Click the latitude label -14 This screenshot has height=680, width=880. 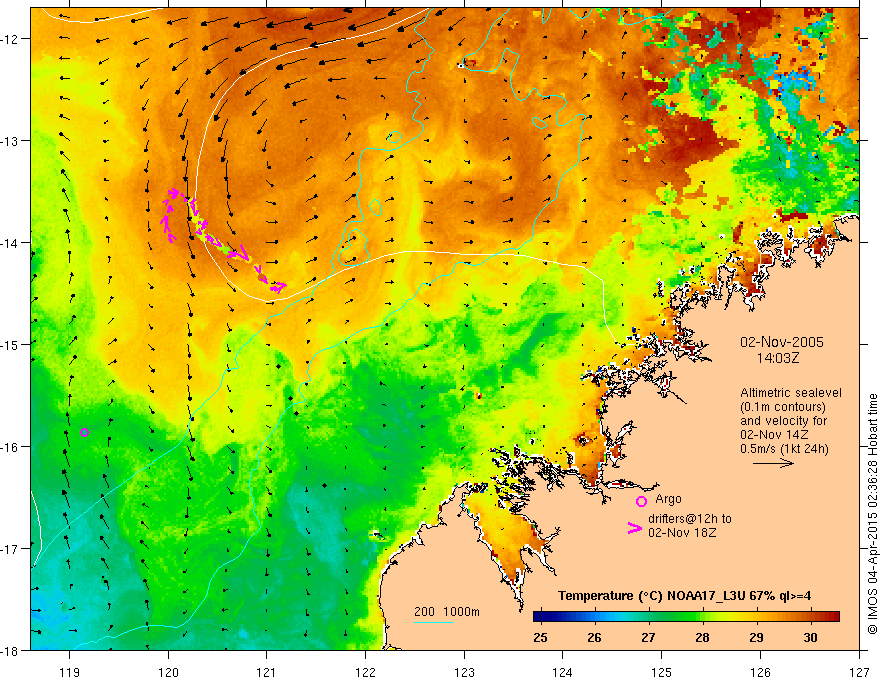coord(10,243)
